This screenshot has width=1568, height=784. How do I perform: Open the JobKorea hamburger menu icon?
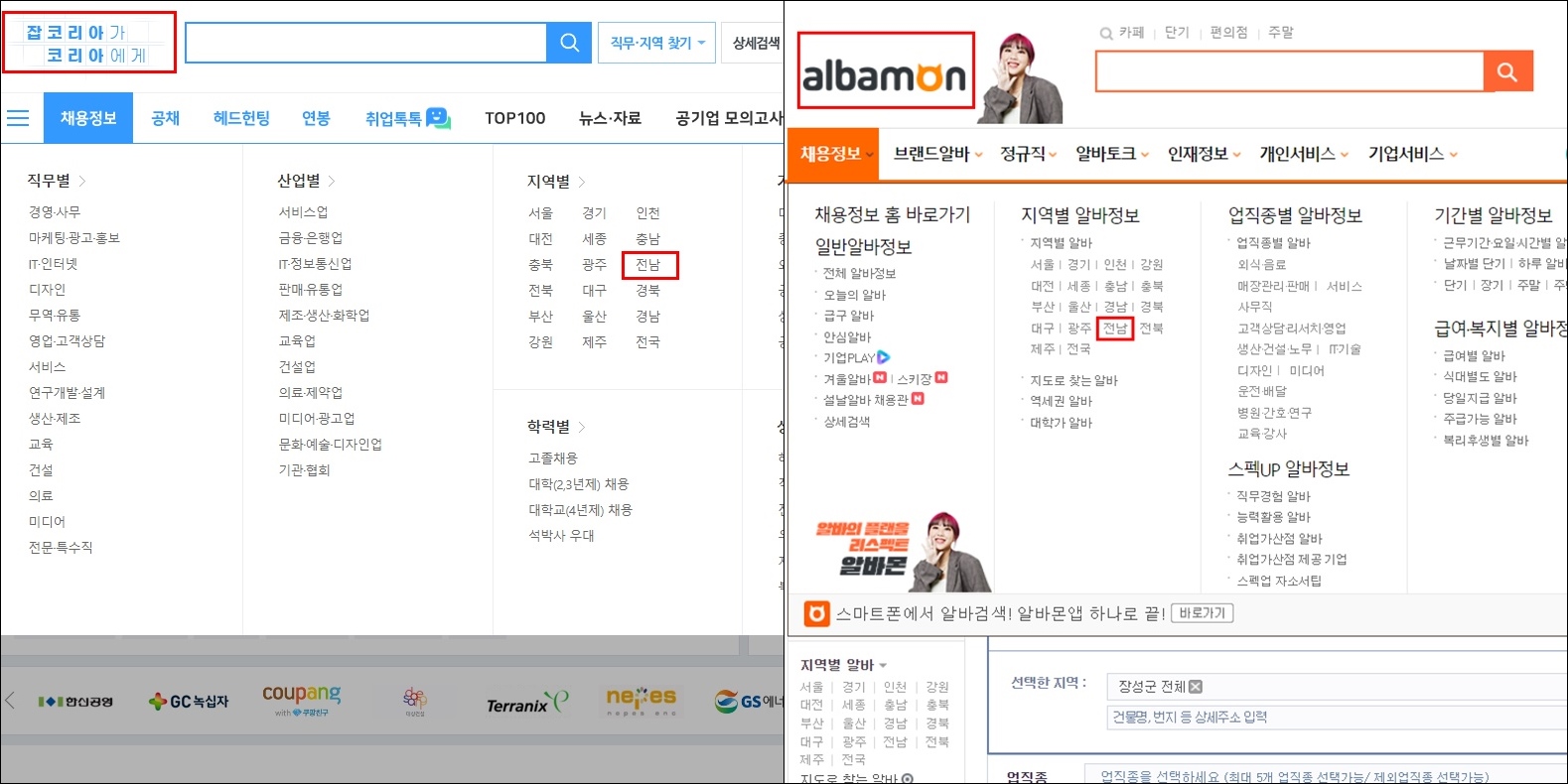click(18, 118)
